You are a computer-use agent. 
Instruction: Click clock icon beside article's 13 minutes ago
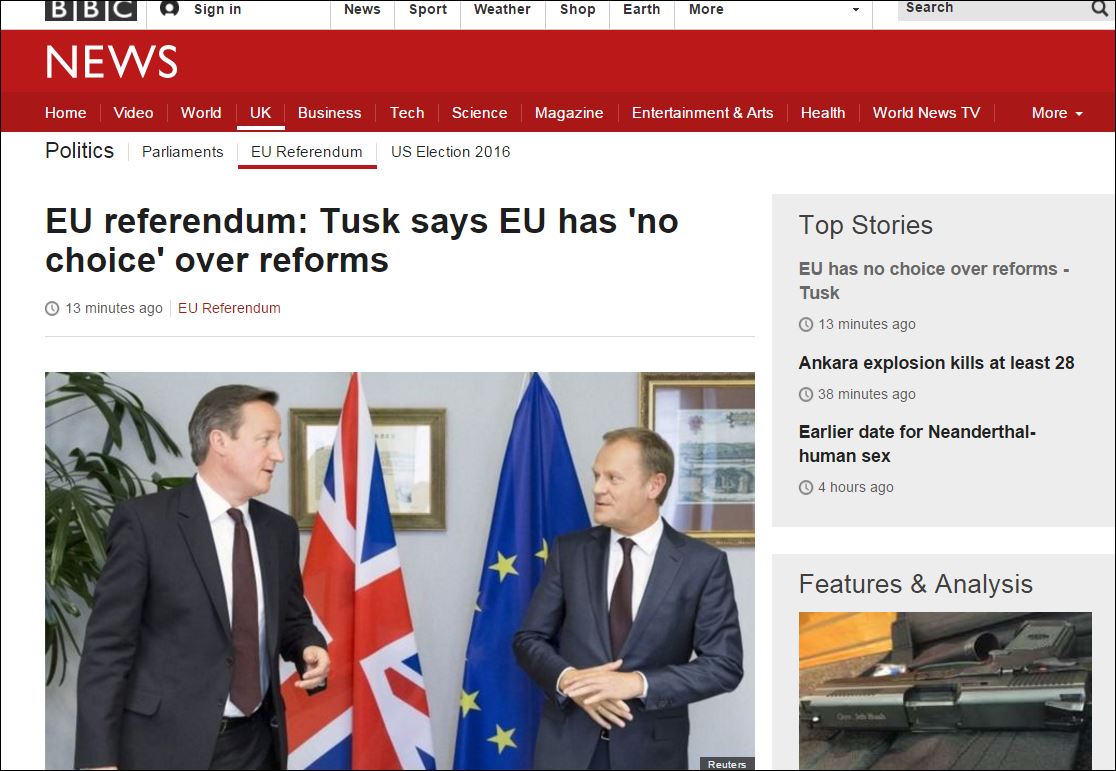52,308
